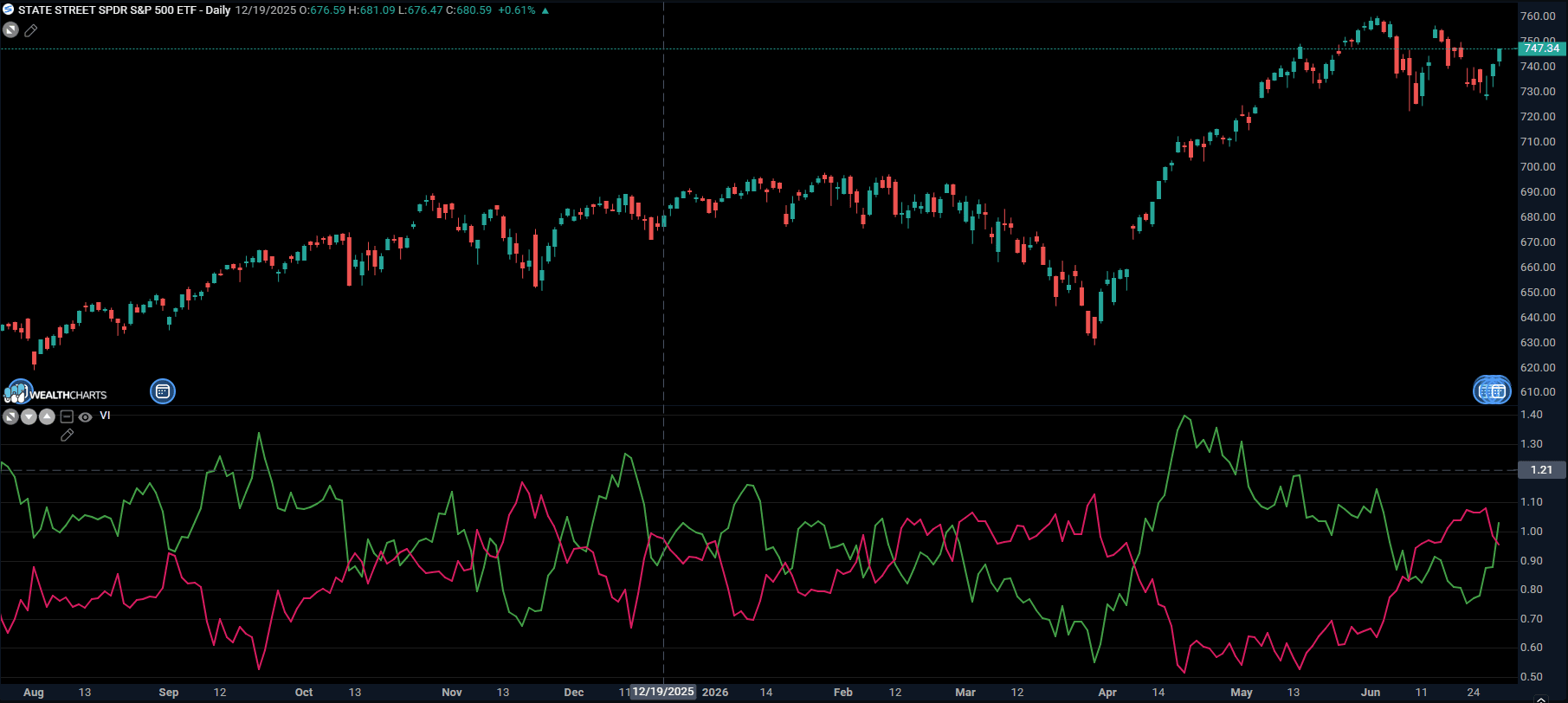
Task: Click the Sep label on time axis
Action: tap(169, 693)
